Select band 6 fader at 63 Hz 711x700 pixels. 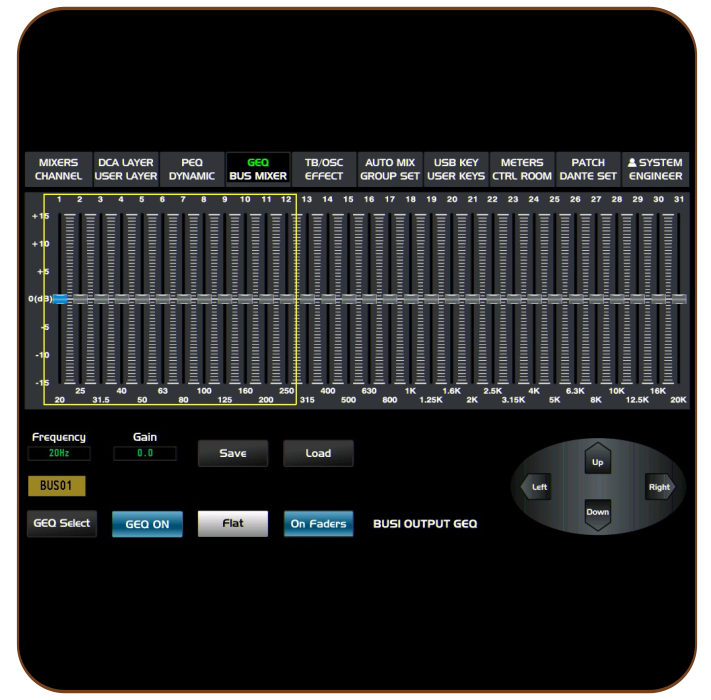[163, 299]
